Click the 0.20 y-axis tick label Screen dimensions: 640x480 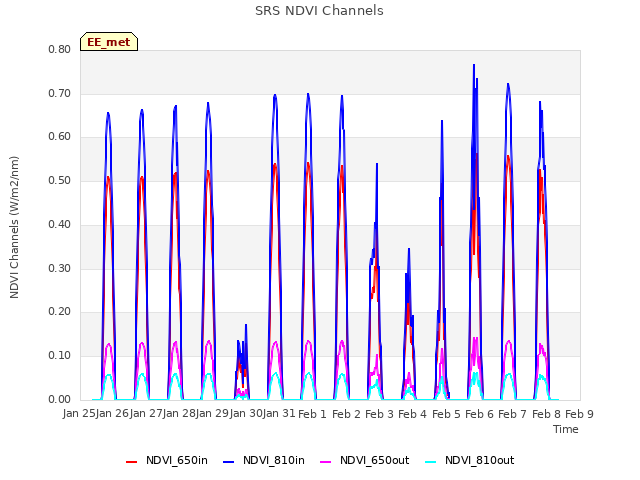[60, 311]
